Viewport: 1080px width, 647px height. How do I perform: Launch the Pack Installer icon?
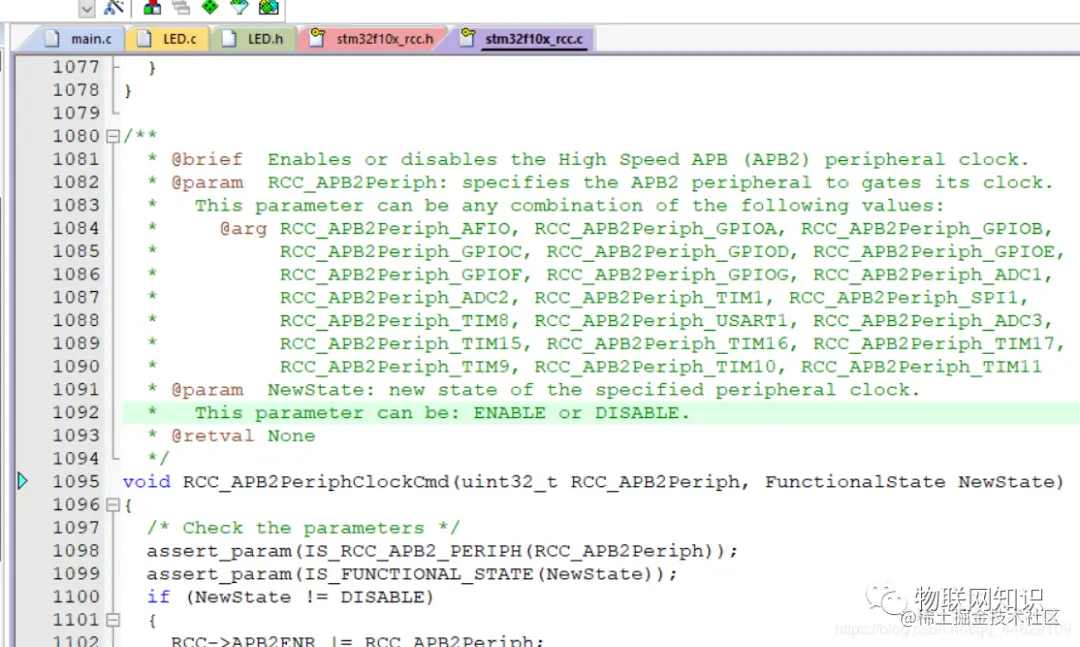click(x=269, y=7)
